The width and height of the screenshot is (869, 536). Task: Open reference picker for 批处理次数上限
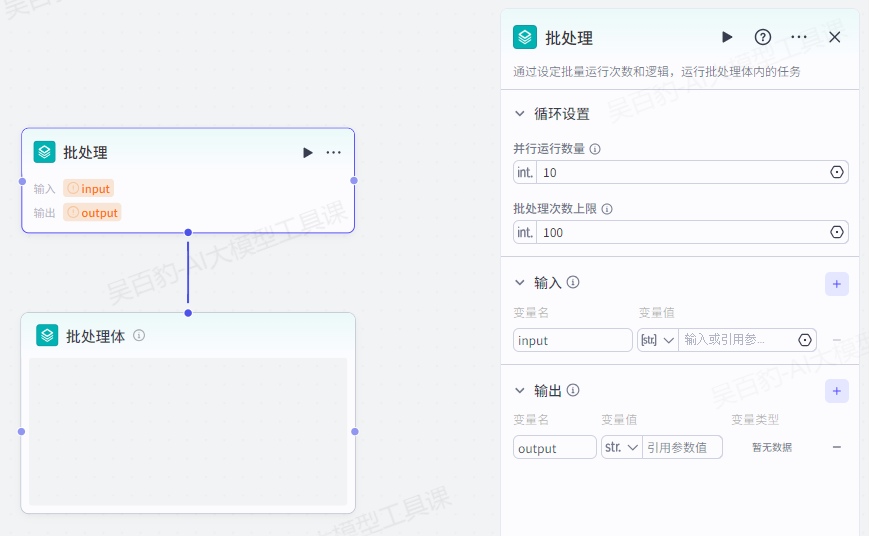(837, 232)
